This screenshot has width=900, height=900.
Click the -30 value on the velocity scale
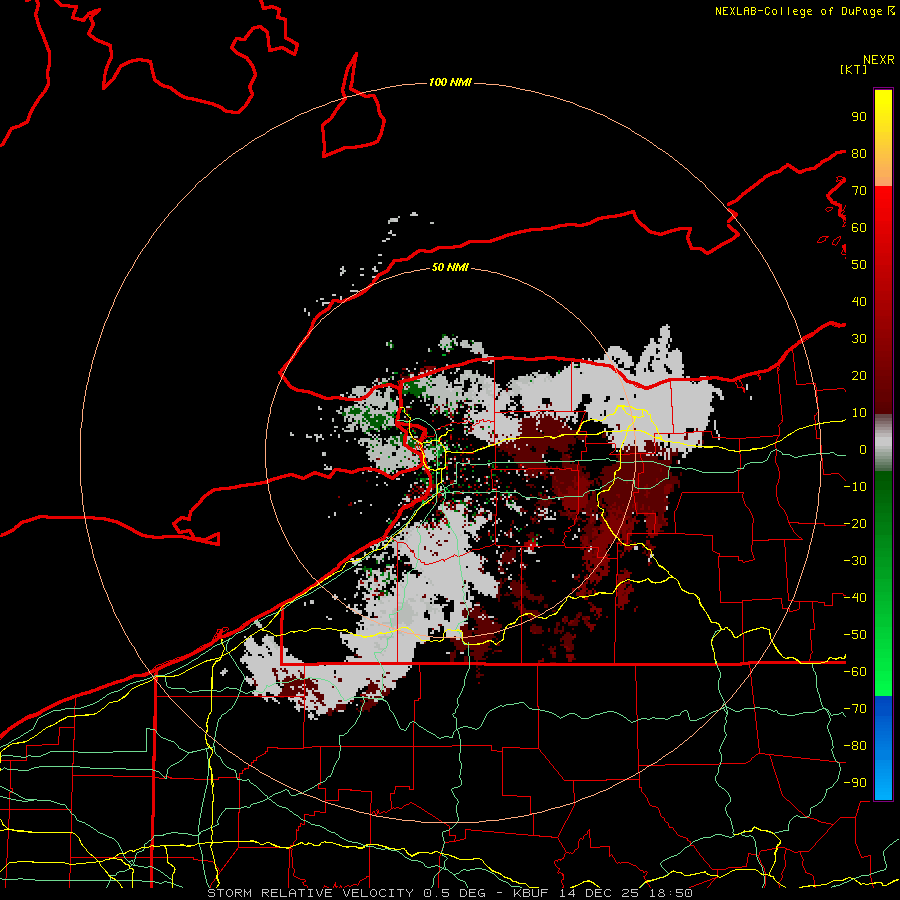point(855,561)
